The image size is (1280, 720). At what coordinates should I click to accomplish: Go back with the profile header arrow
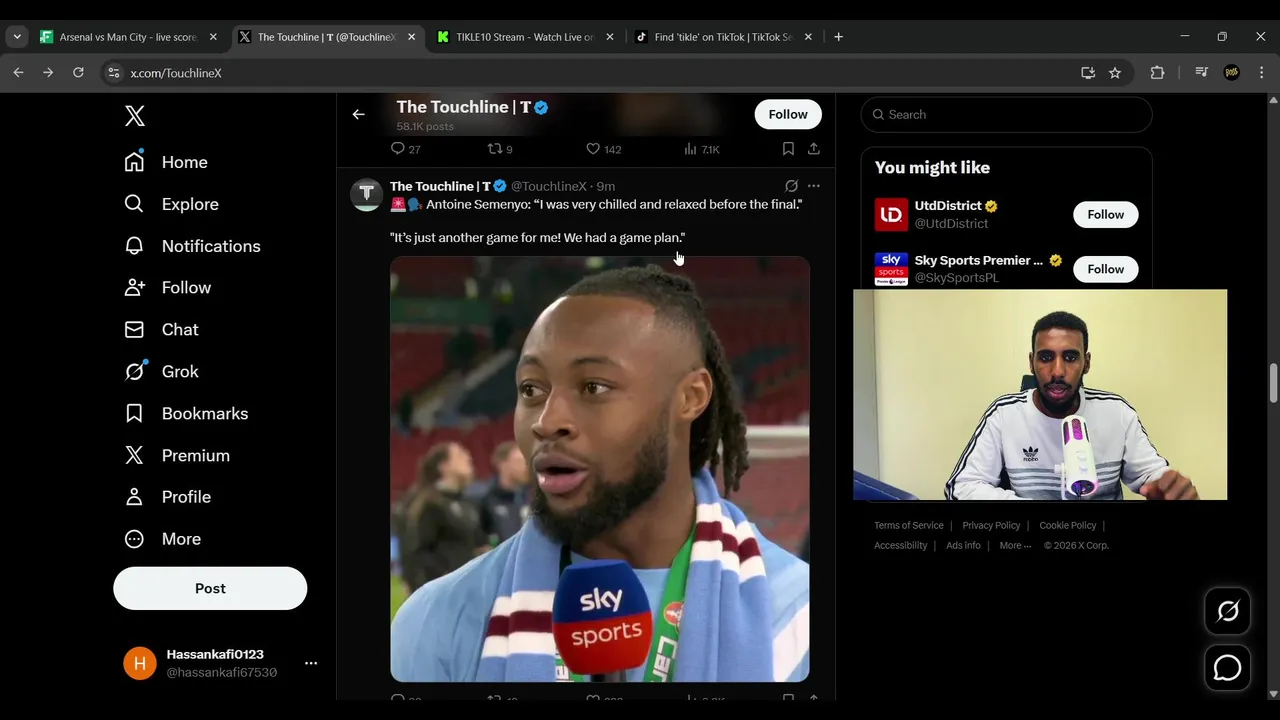[x=358, y=114]
